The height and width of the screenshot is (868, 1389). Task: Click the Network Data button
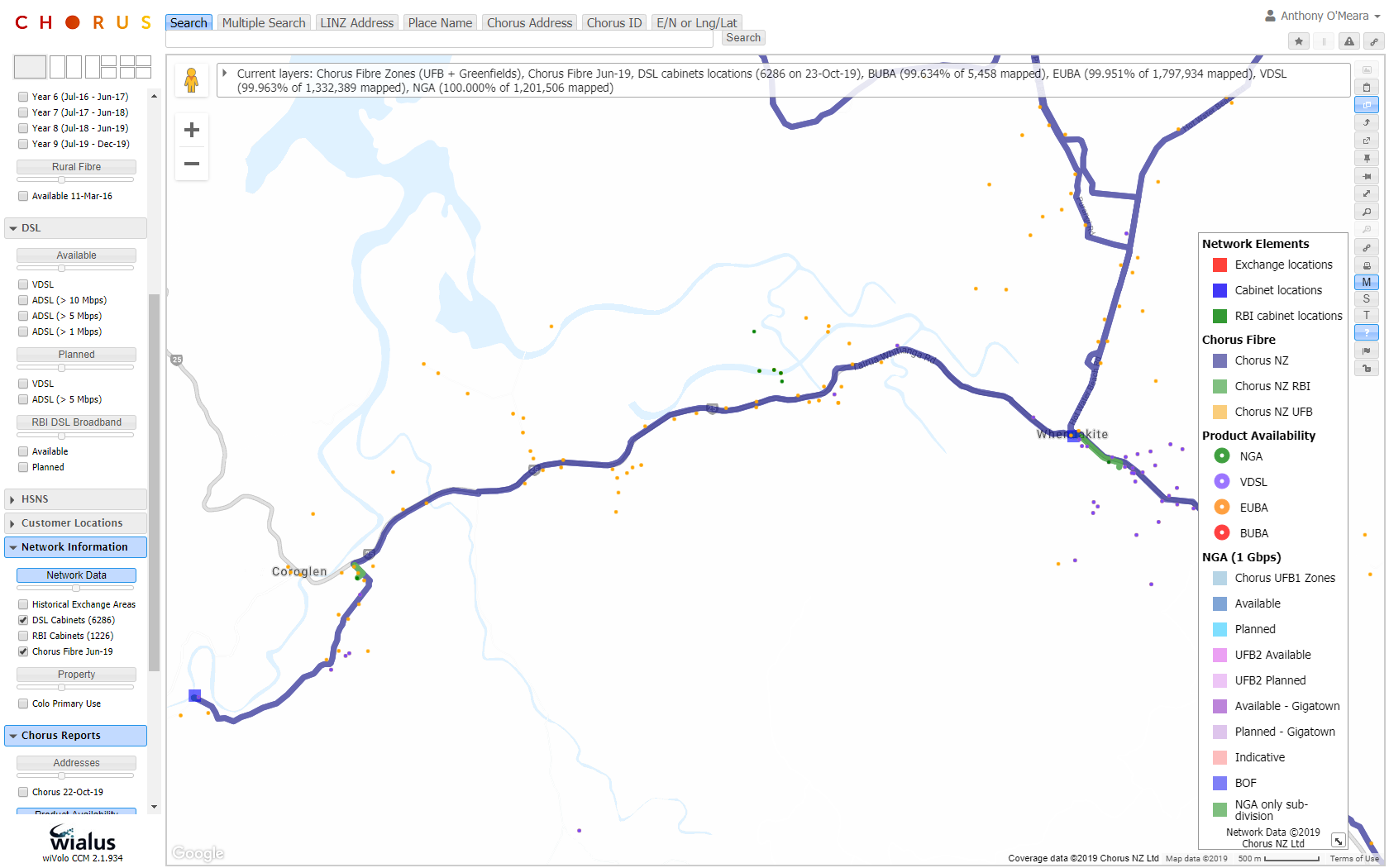76,575
